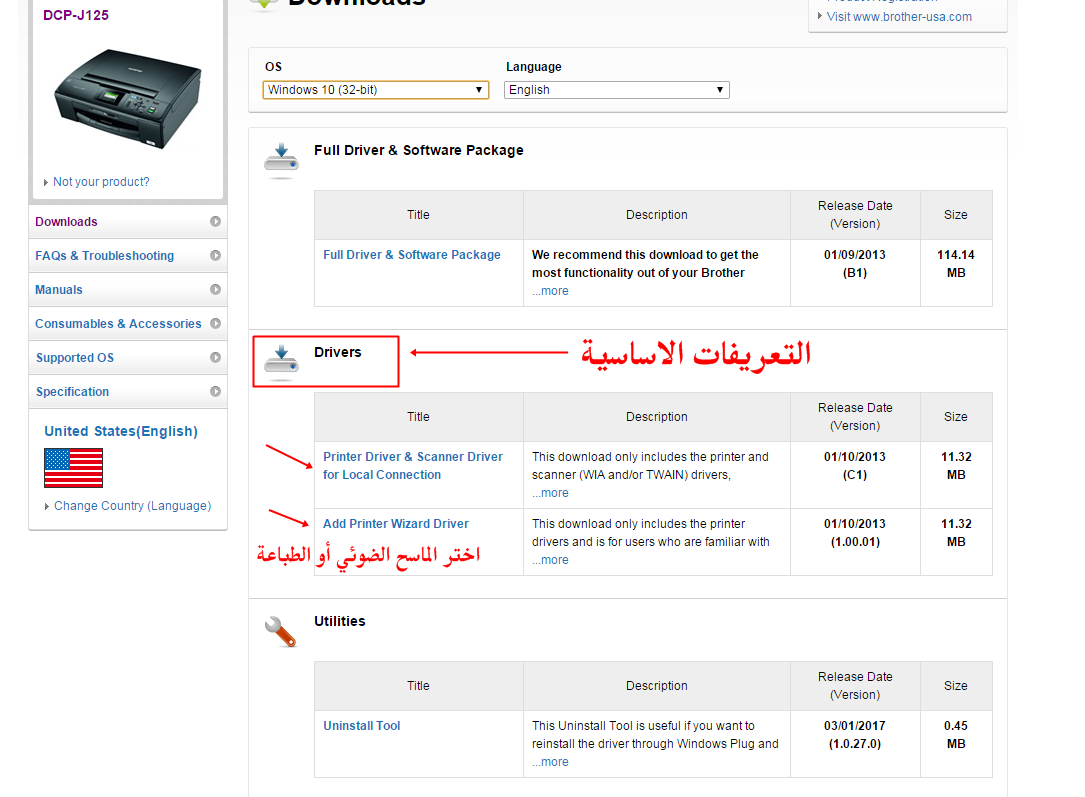Click the DCP-J125 product name heading

pyautogui.click(x=76, y=15)
